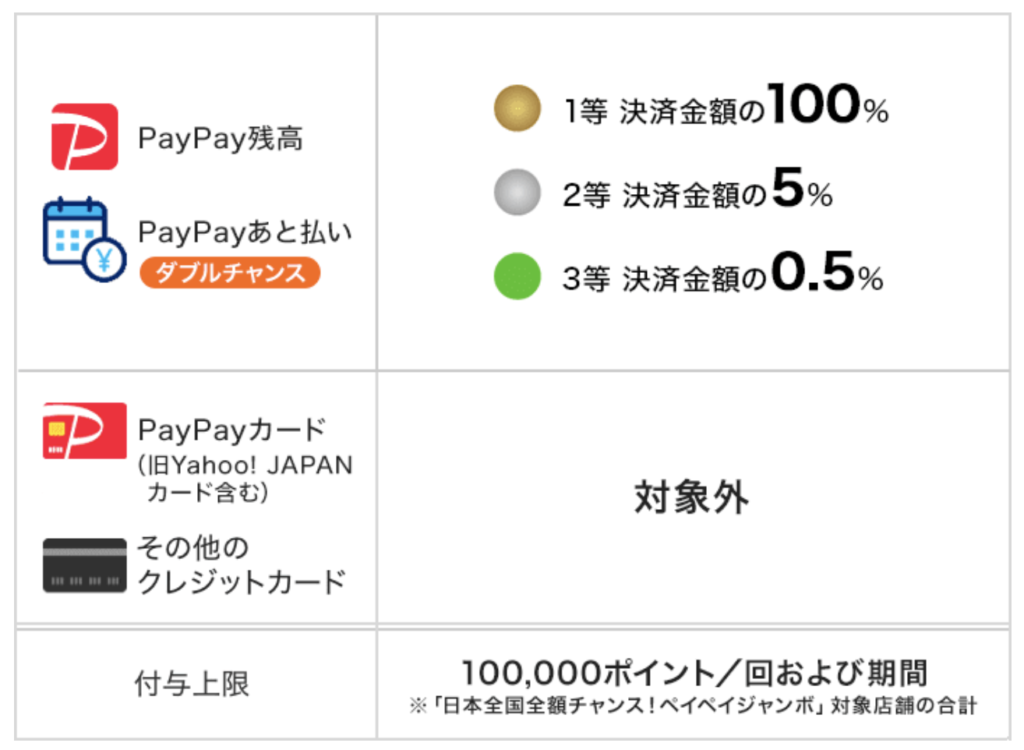This screenshot has width=1024, height=750.
Task: Select the gold 1等 medal circle
Action: click(x=517, y=108)
